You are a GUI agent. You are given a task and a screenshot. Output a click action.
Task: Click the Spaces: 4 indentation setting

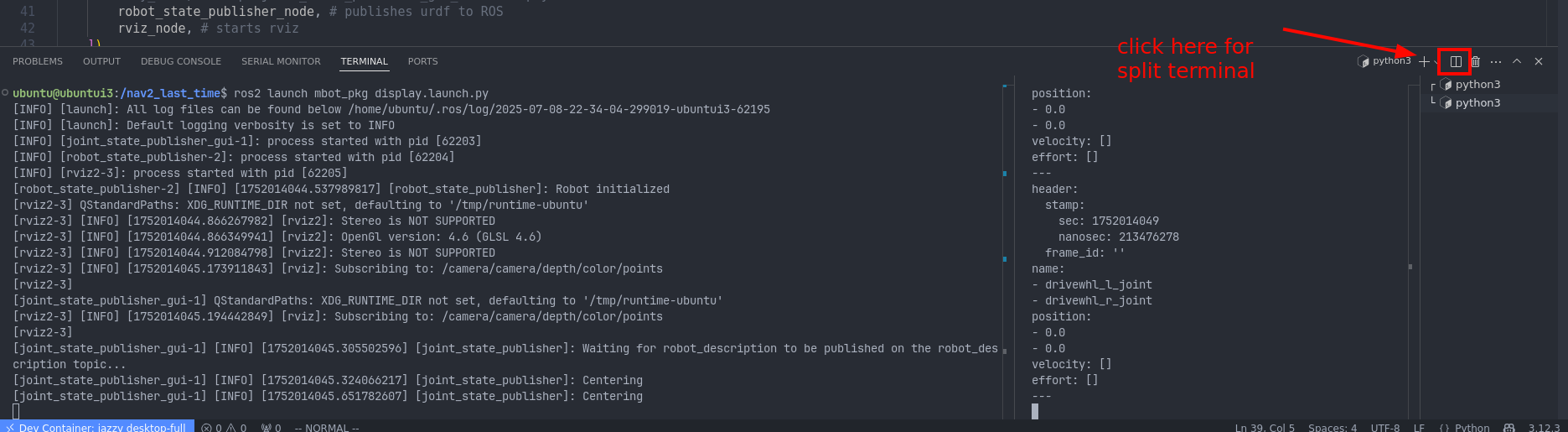tap(1333, 427)
